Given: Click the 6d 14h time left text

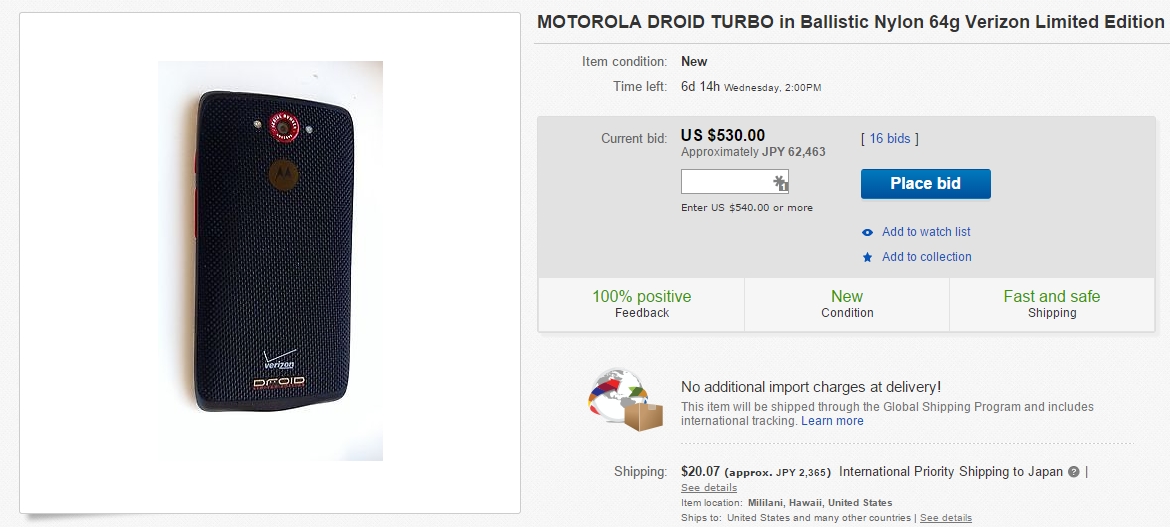Looking at the screenshot, I should tap(700, 87).
